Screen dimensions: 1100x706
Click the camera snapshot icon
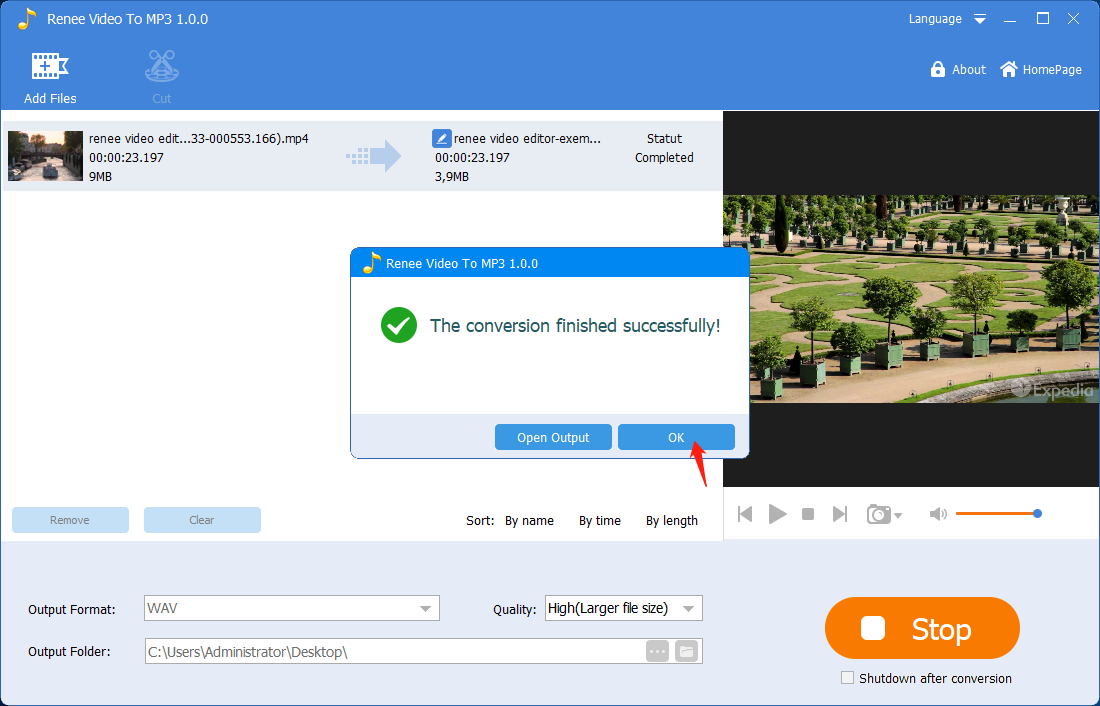(x=879, y=514)
